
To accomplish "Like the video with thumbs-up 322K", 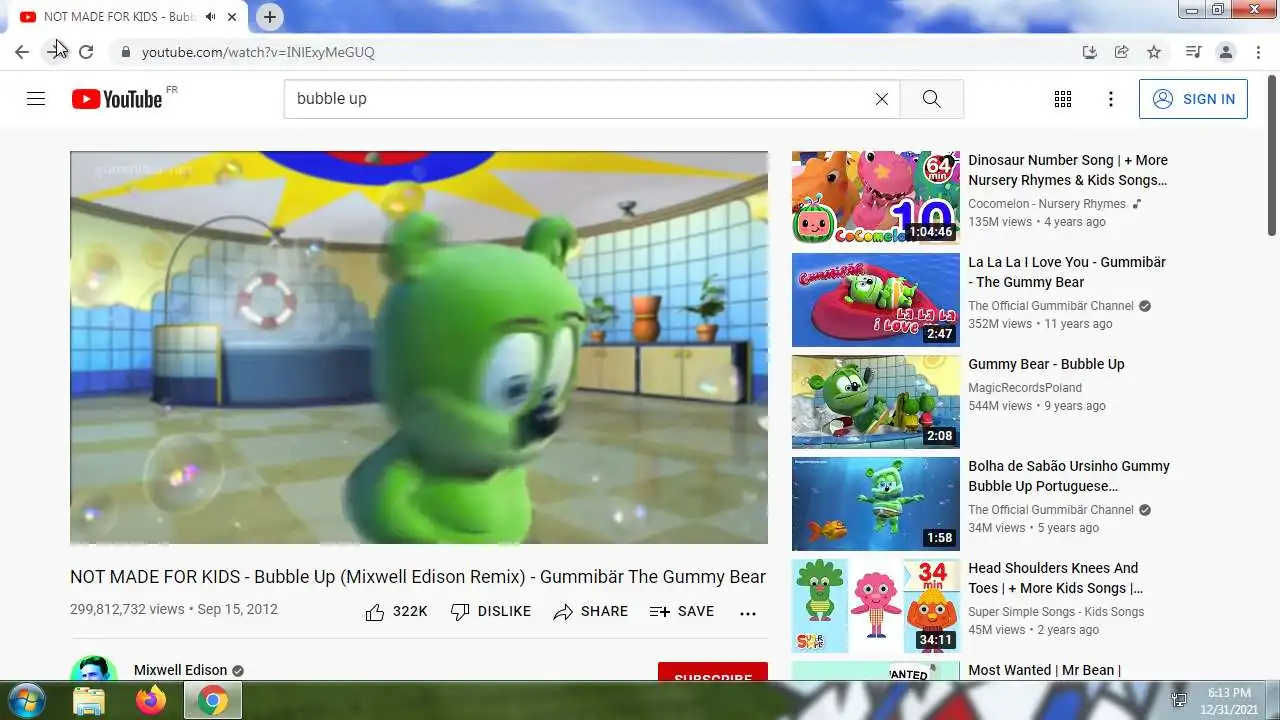I will (396, 612).
